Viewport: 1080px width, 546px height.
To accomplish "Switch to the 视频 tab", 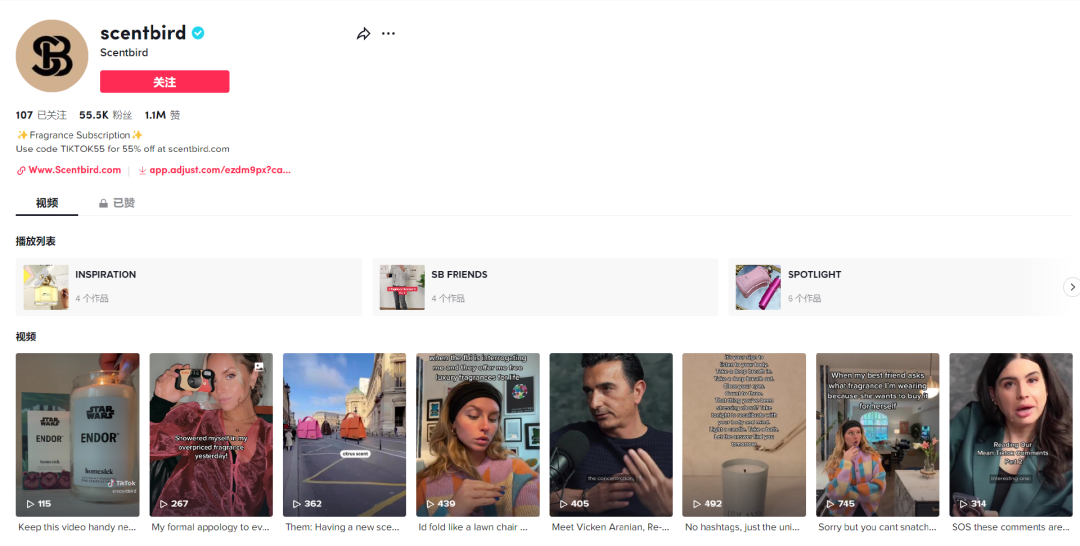I will click(x=47, y=203).
